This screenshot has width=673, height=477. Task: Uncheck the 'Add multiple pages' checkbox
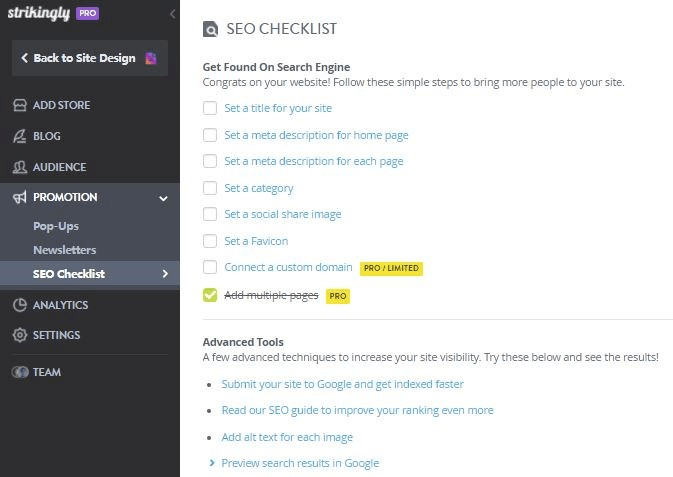click(210, 295)
